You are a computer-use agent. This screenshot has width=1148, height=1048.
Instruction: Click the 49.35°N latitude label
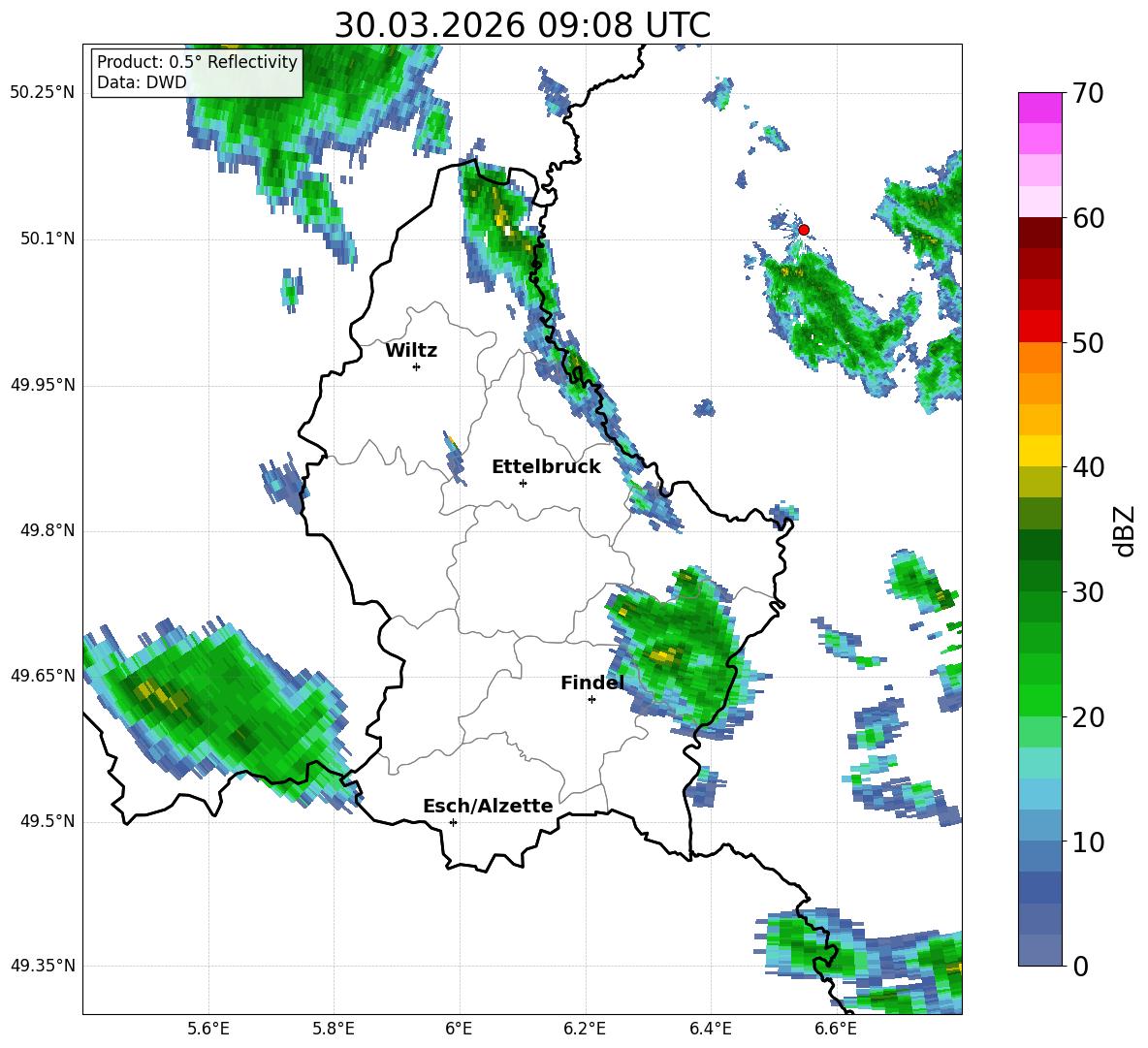tap(43, 967)
